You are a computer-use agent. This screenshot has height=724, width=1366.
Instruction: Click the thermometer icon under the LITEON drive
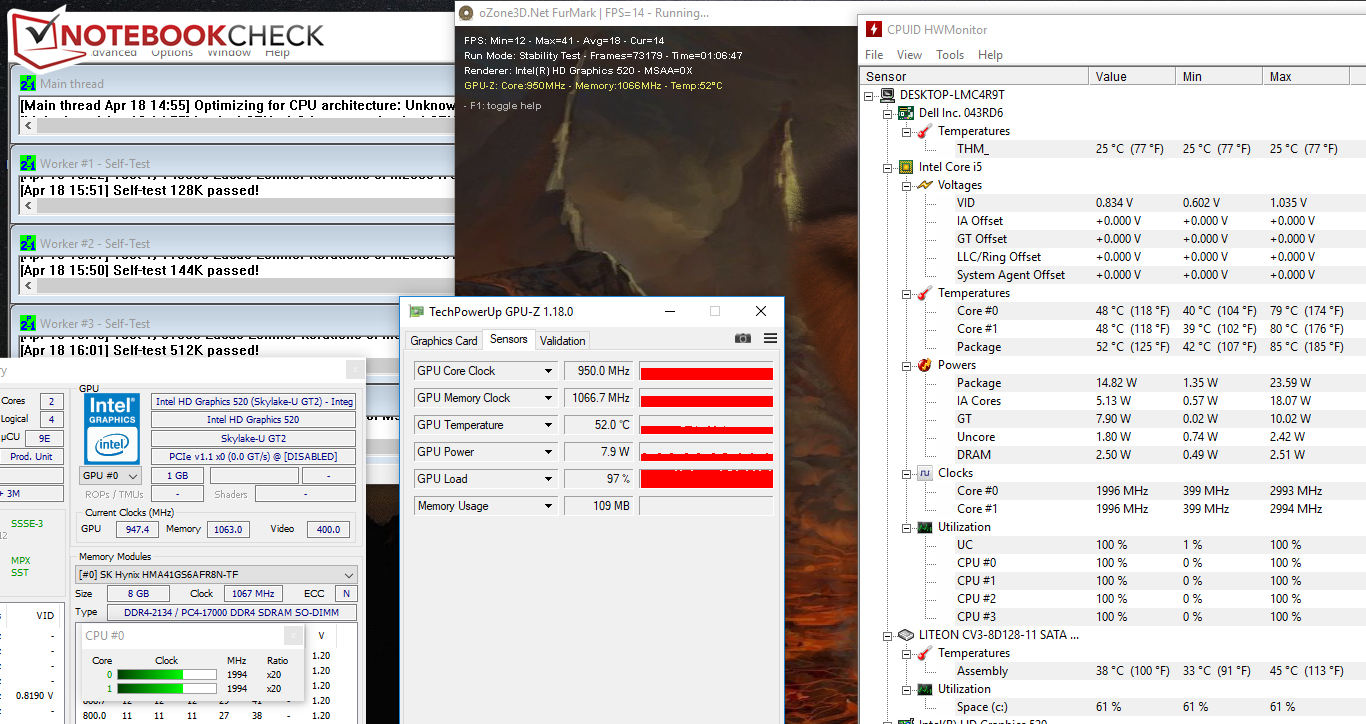tap(925, 653)
